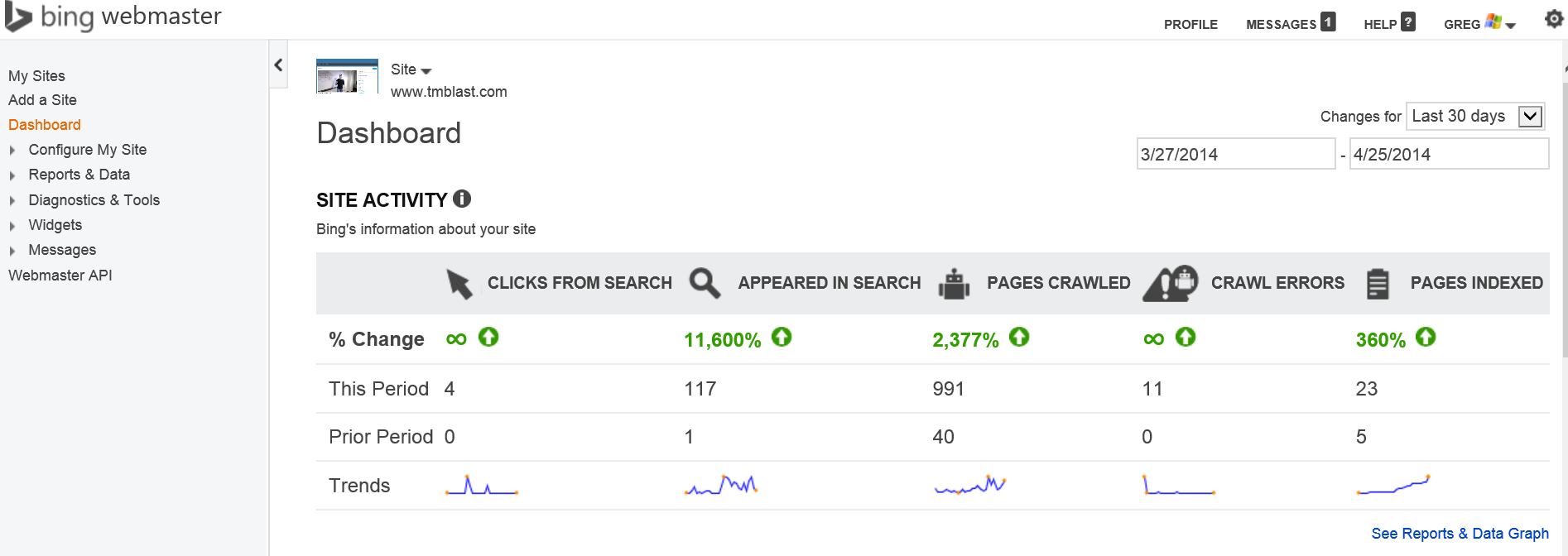
Task: Open Reports & Data sidebar item
Action: click(x=79, y=175)
